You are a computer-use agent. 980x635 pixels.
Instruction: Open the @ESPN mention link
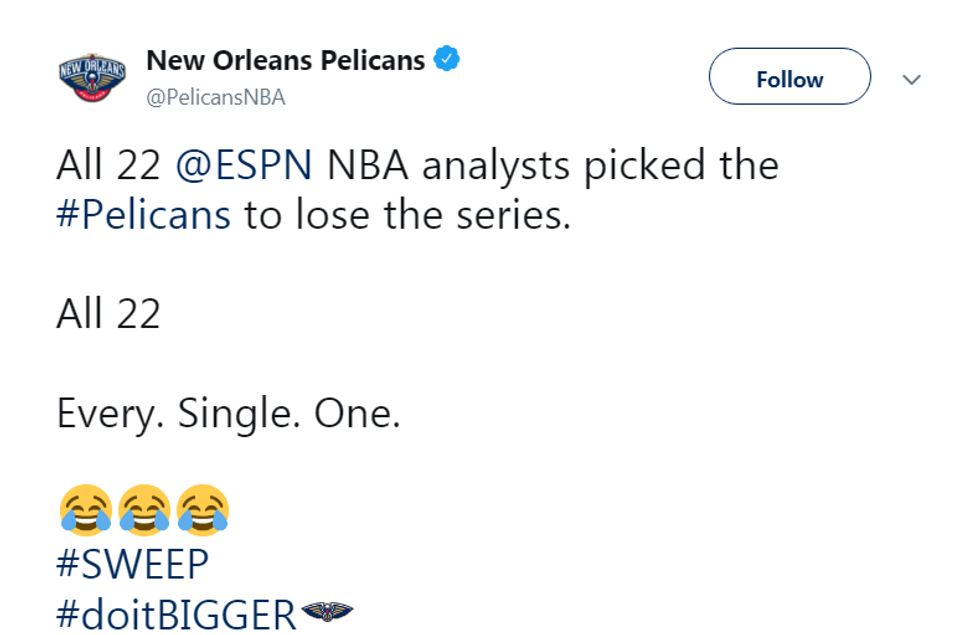coord(243,165)
